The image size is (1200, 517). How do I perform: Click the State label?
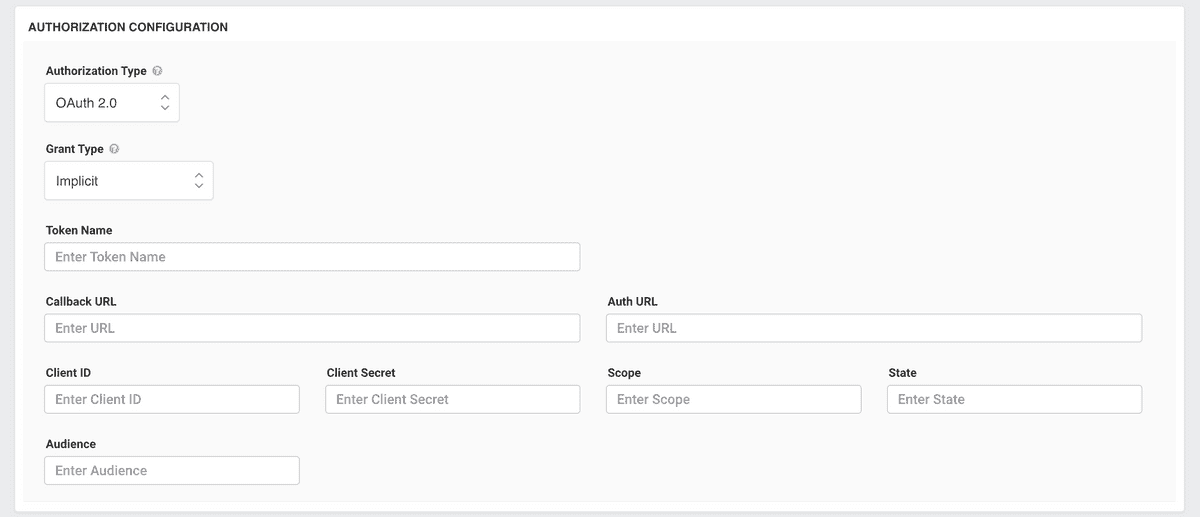902,373
